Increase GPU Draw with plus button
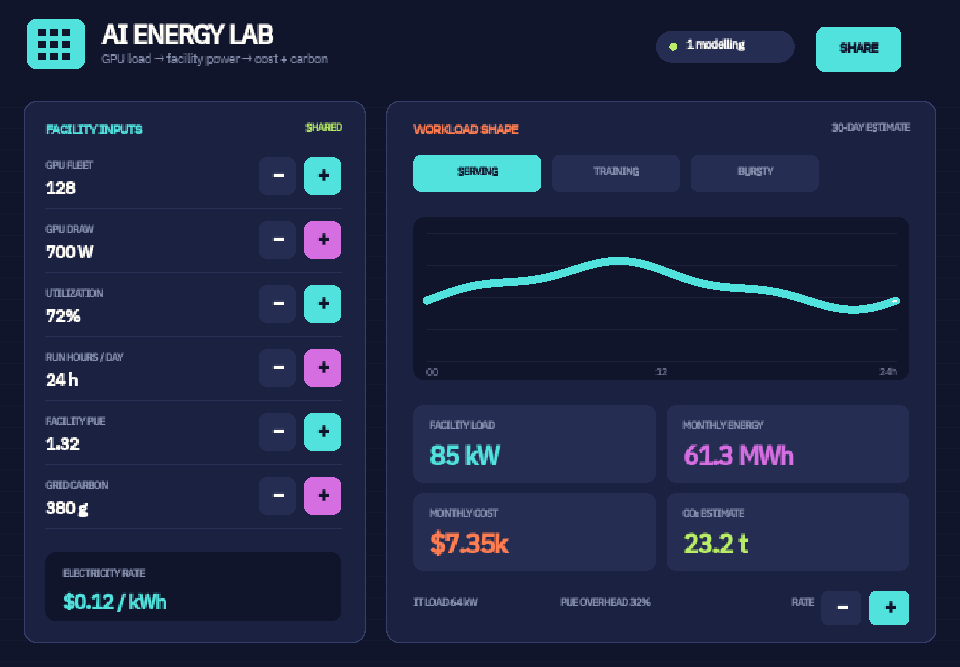Screen dimensions: 960x667 [323, 239]
